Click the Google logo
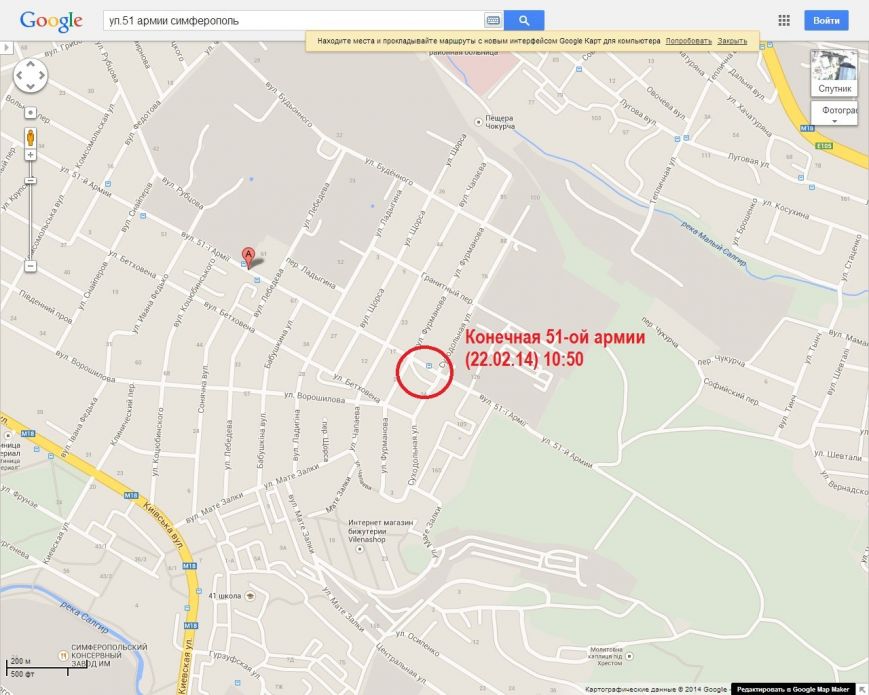869x695 pixels. point(51,21)
